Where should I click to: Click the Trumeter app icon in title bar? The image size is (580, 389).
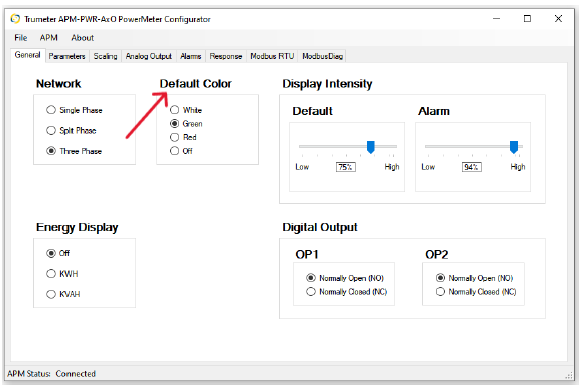click(15, 19)
